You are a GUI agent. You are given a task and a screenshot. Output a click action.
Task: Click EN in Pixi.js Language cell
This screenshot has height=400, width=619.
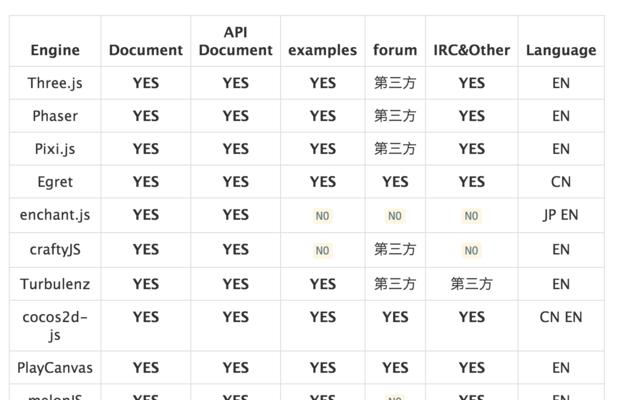(x=561, y=149)
